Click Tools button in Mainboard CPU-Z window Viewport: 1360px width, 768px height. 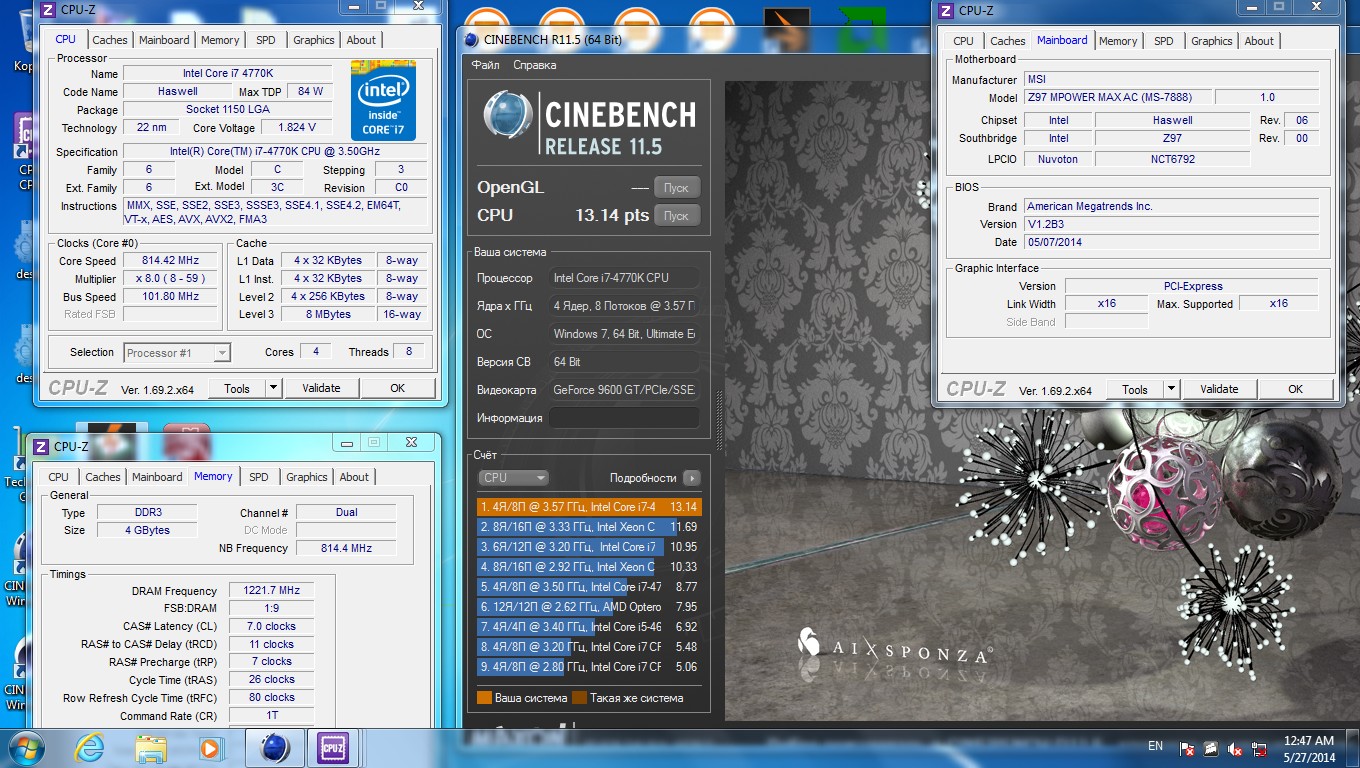click(1135, 389)
